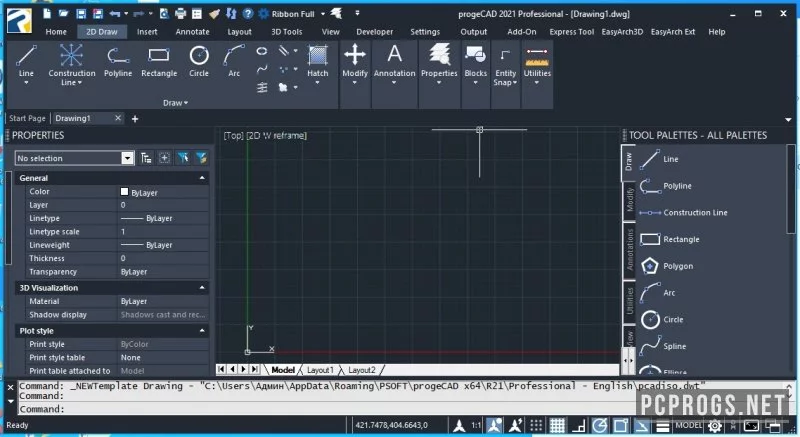
Task: Click the undo arrow icon
Action: (115, 14)
